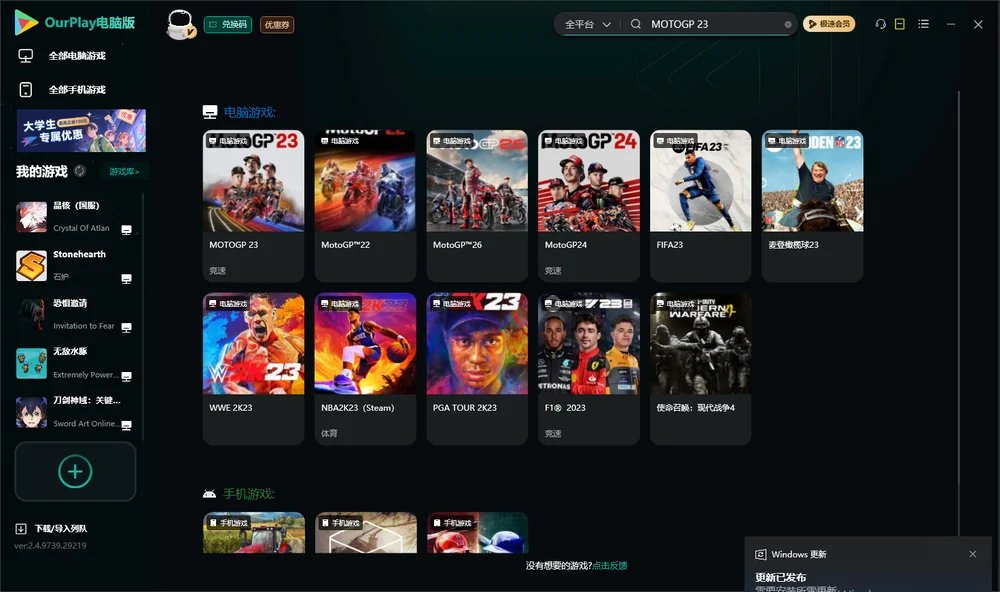Click PC icon beside Sword Art Online
Image resolution: width=1000 pixels, height=592 pixels.
[126, 426]
